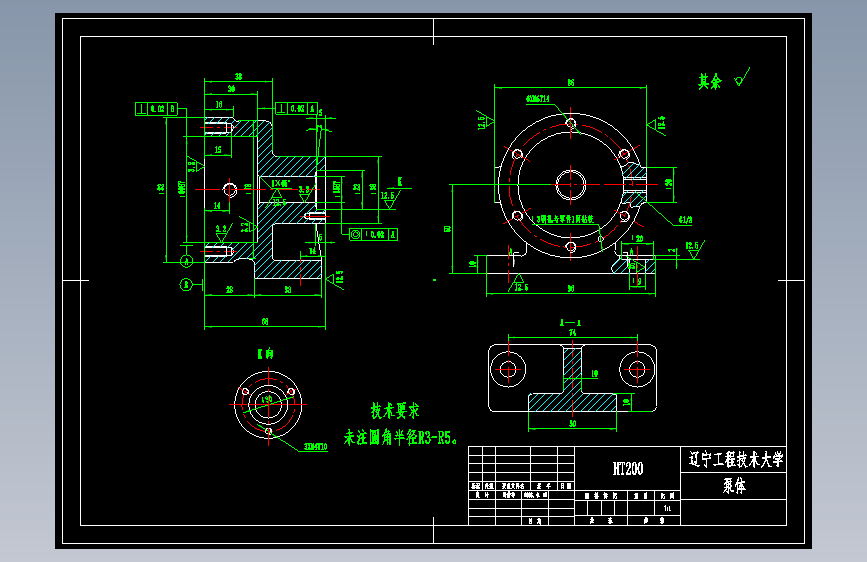Select the part name 泵体

(734, 486)
